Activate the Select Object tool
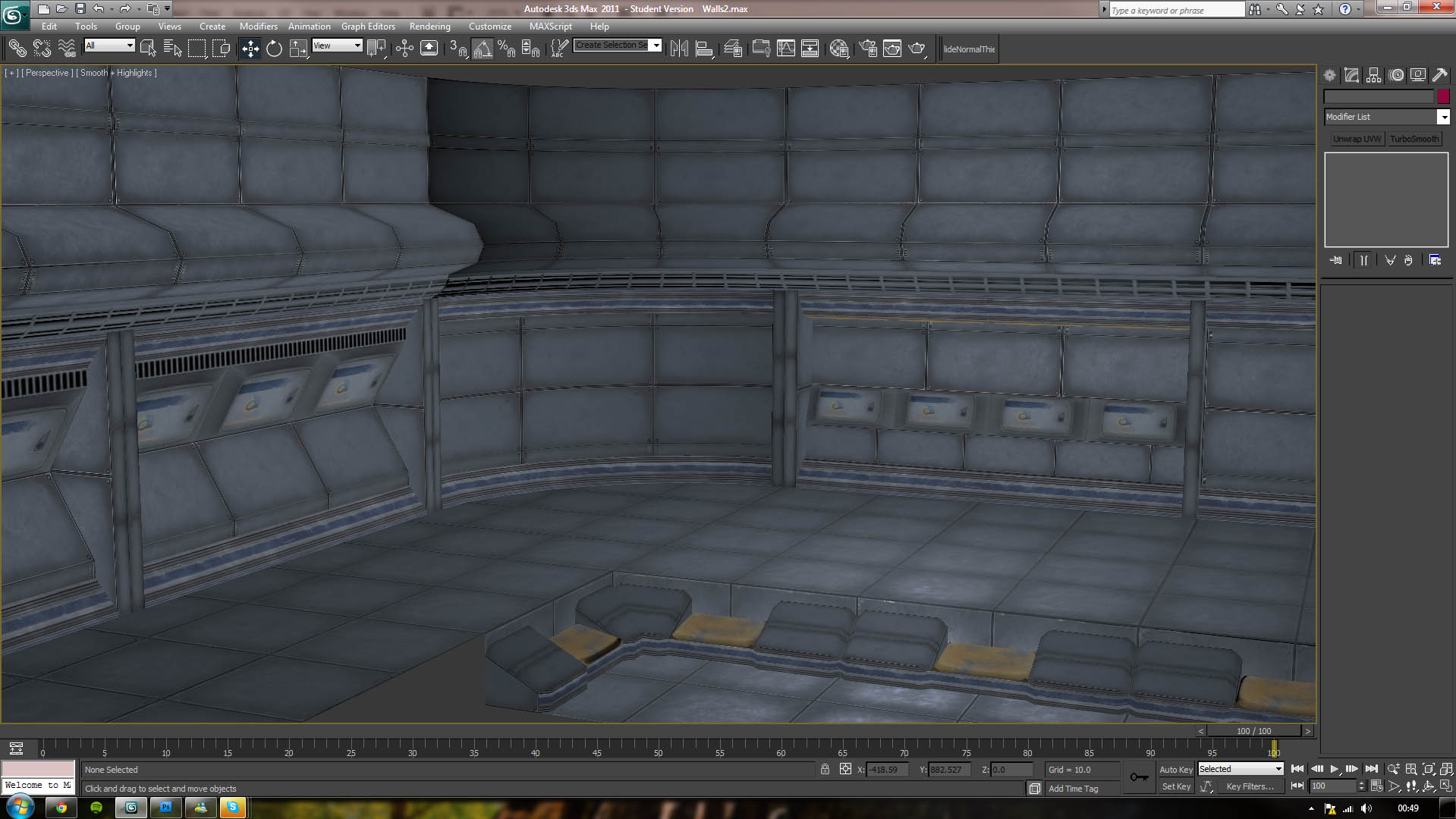Image resolution: width=1456 pixels, height=819 pixels. 148,49
